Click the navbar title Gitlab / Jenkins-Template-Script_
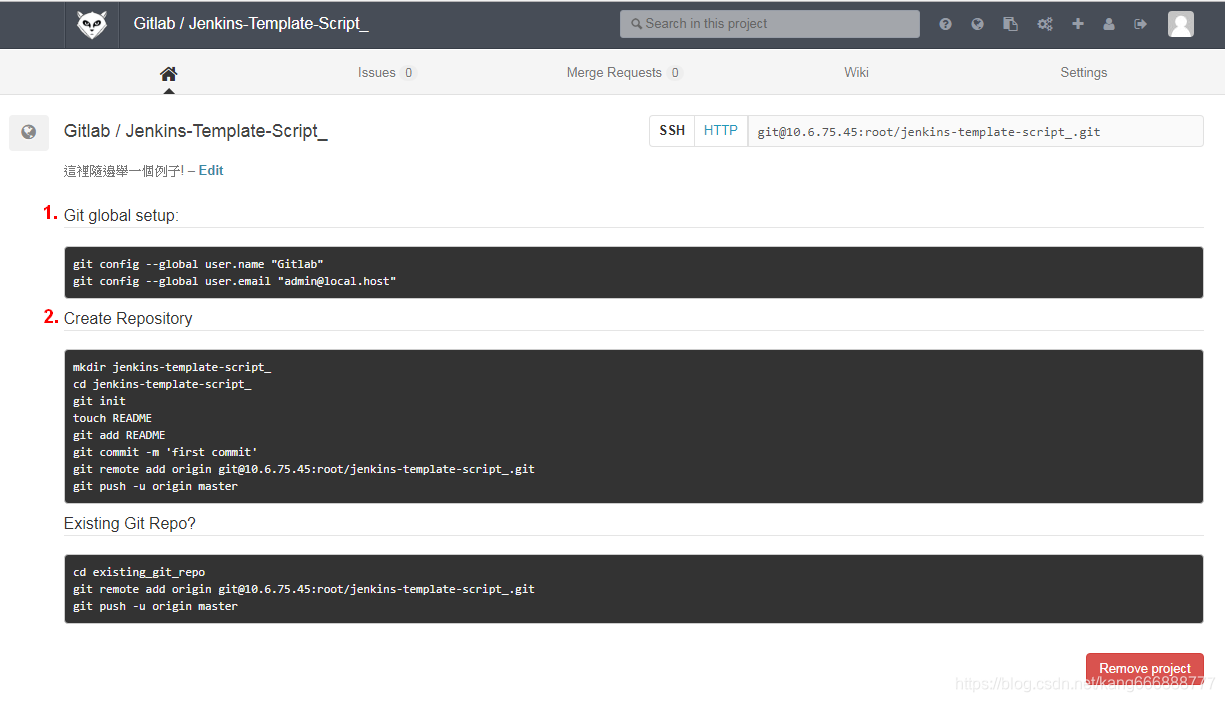Viewport: 1225px width, 702px height. [251, 24]
